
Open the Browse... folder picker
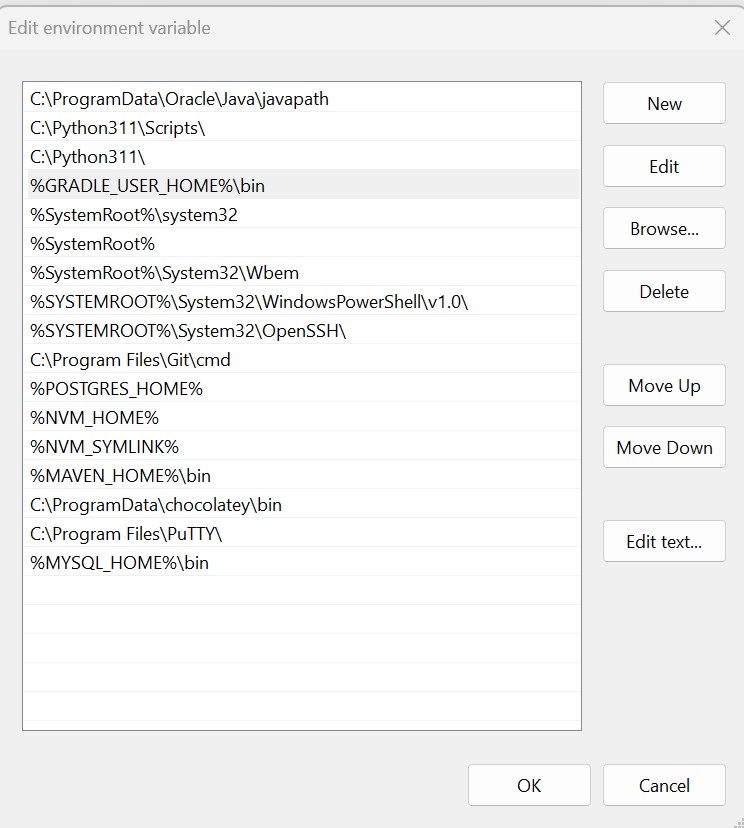click(664, 229)
